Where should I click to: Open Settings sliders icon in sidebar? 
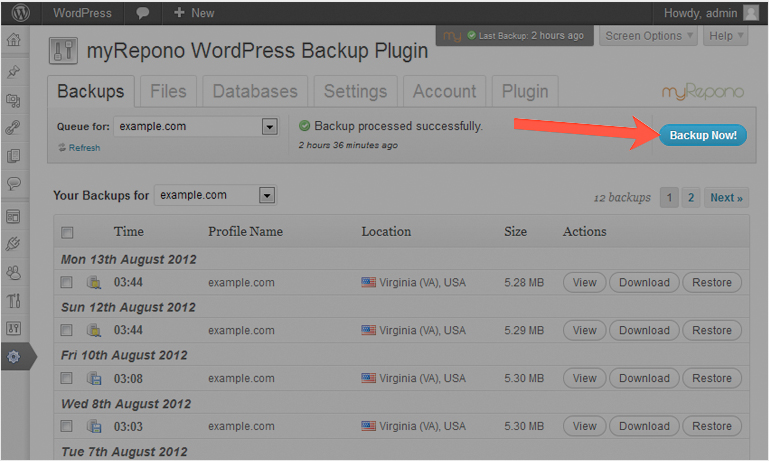pyautogui.click(x=14, y=328)
